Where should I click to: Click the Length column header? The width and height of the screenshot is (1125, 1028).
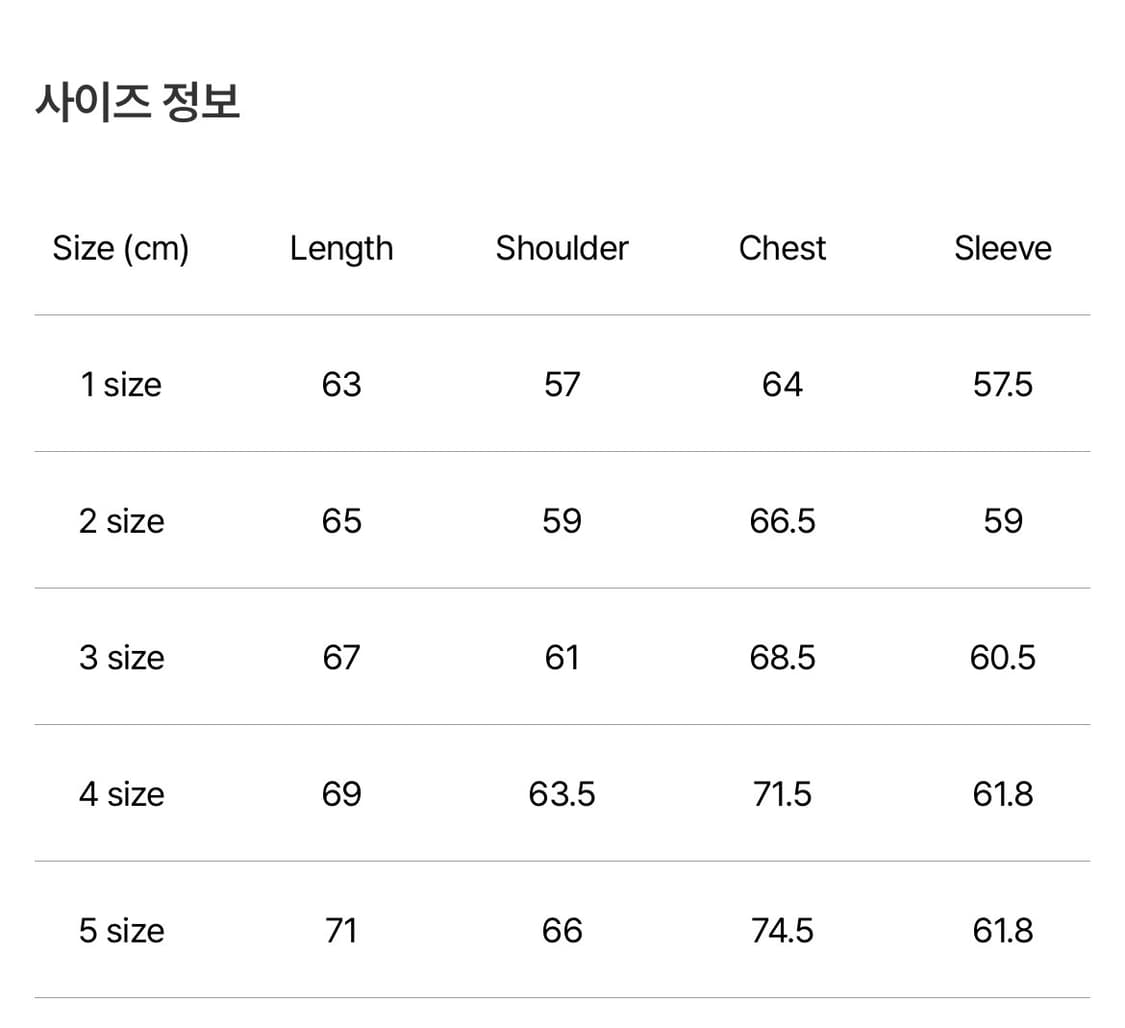coord(341,248)
